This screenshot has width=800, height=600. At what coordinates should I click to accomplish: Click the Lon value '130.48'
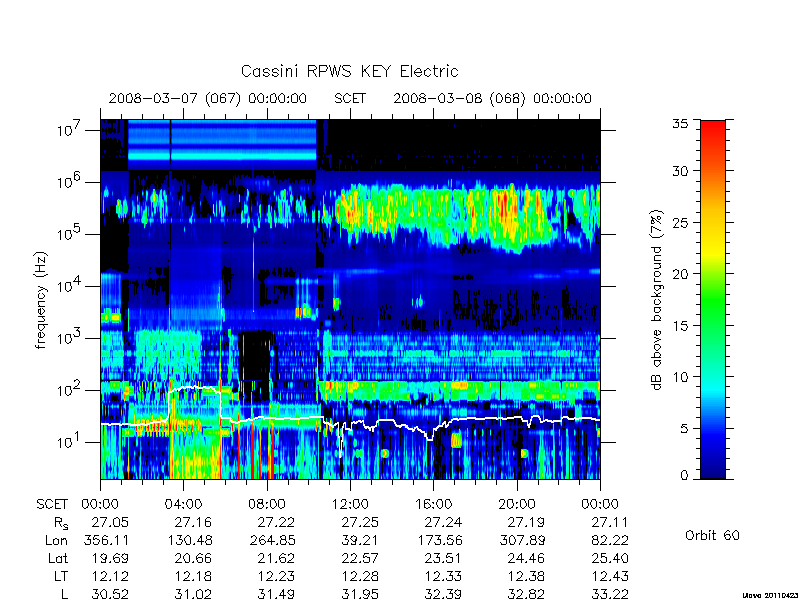189,540
